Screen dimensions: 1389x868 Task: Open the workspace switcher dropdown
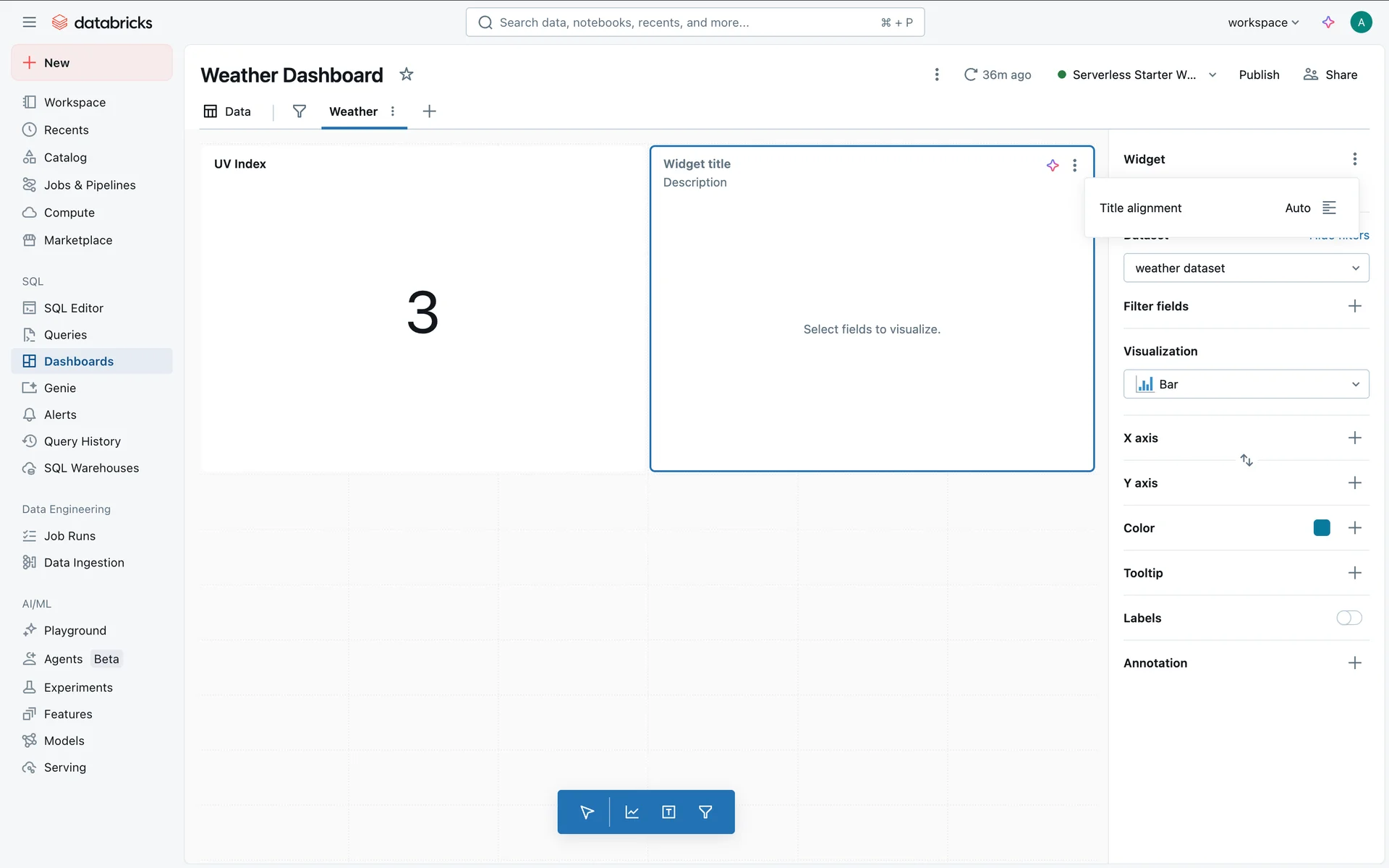pos(1263,22)
